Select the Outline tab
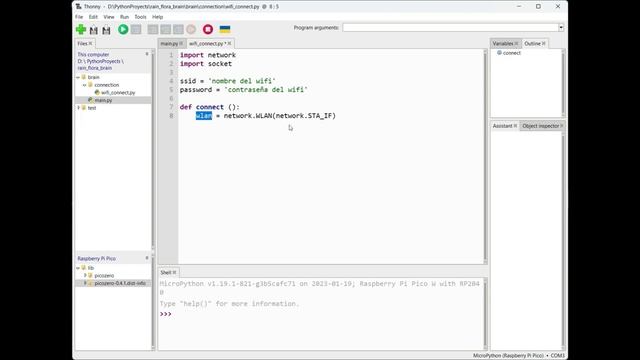This screenshot has height=360, width=640. coord(532,43)
